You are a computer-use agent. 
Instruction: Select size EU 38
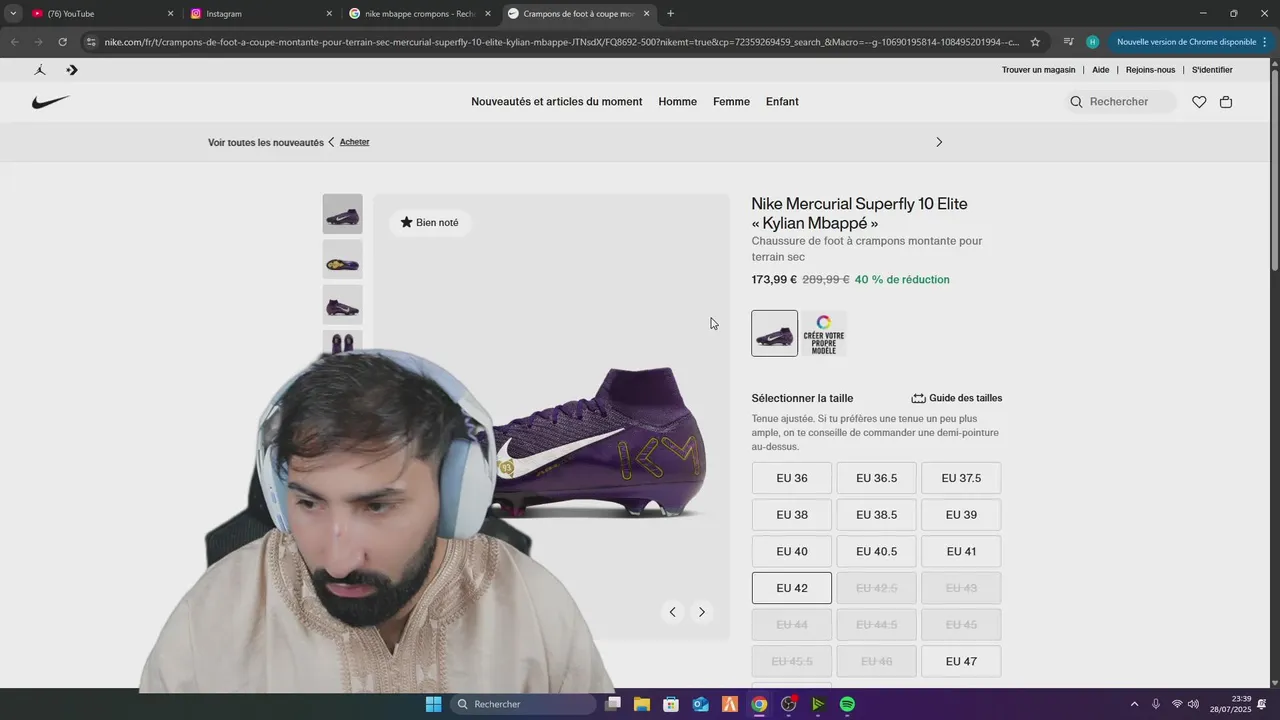pyautogui.click(x=792, y=515)
